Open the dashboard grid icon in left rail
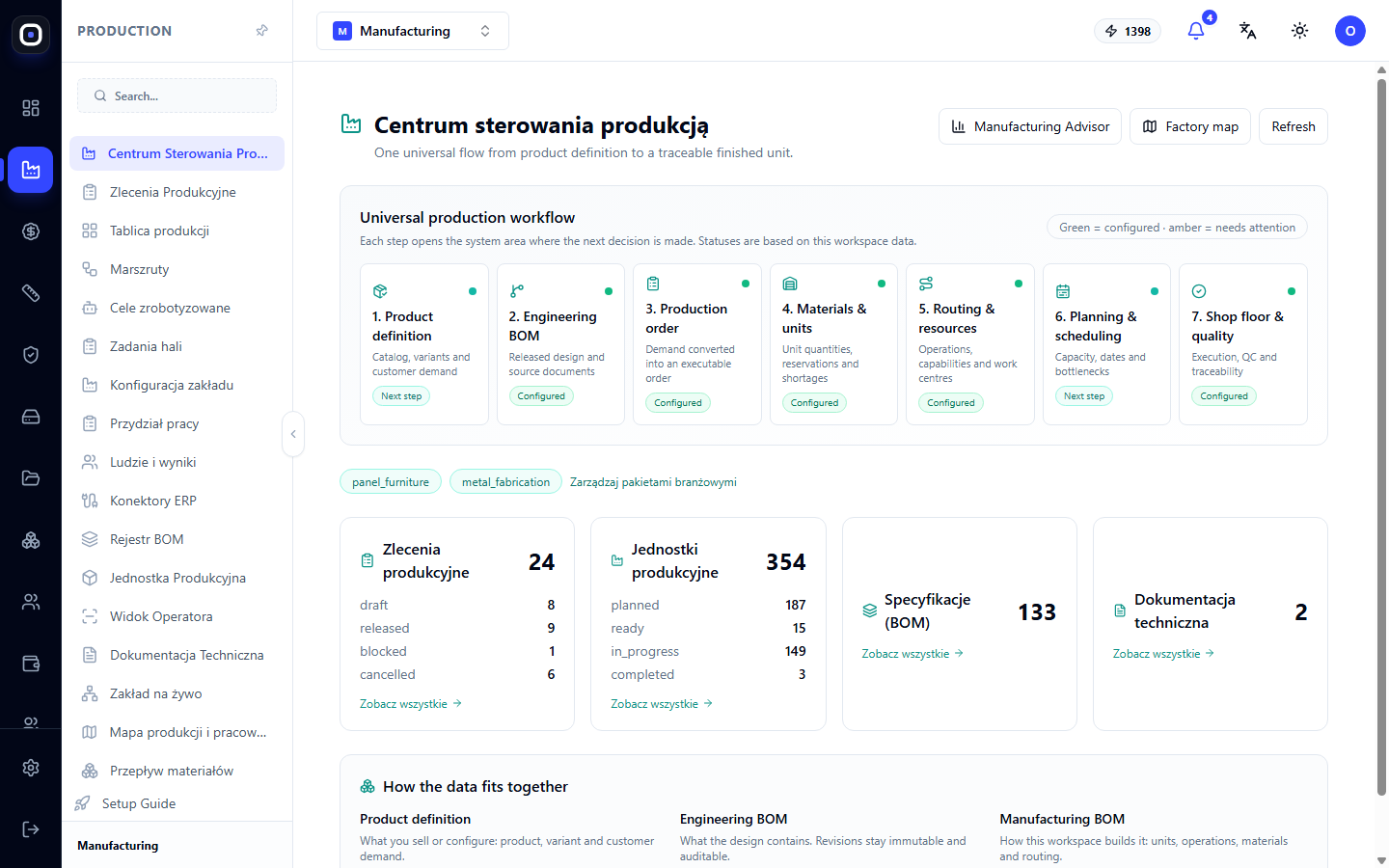 click(x=31, y=108)
